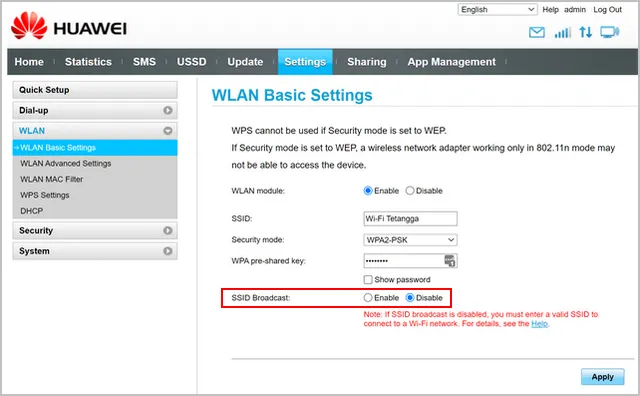This screenshot has height=396, width=640.
Task: Click the WLAN Basic Settings heading
Action: tap(292, 96)
